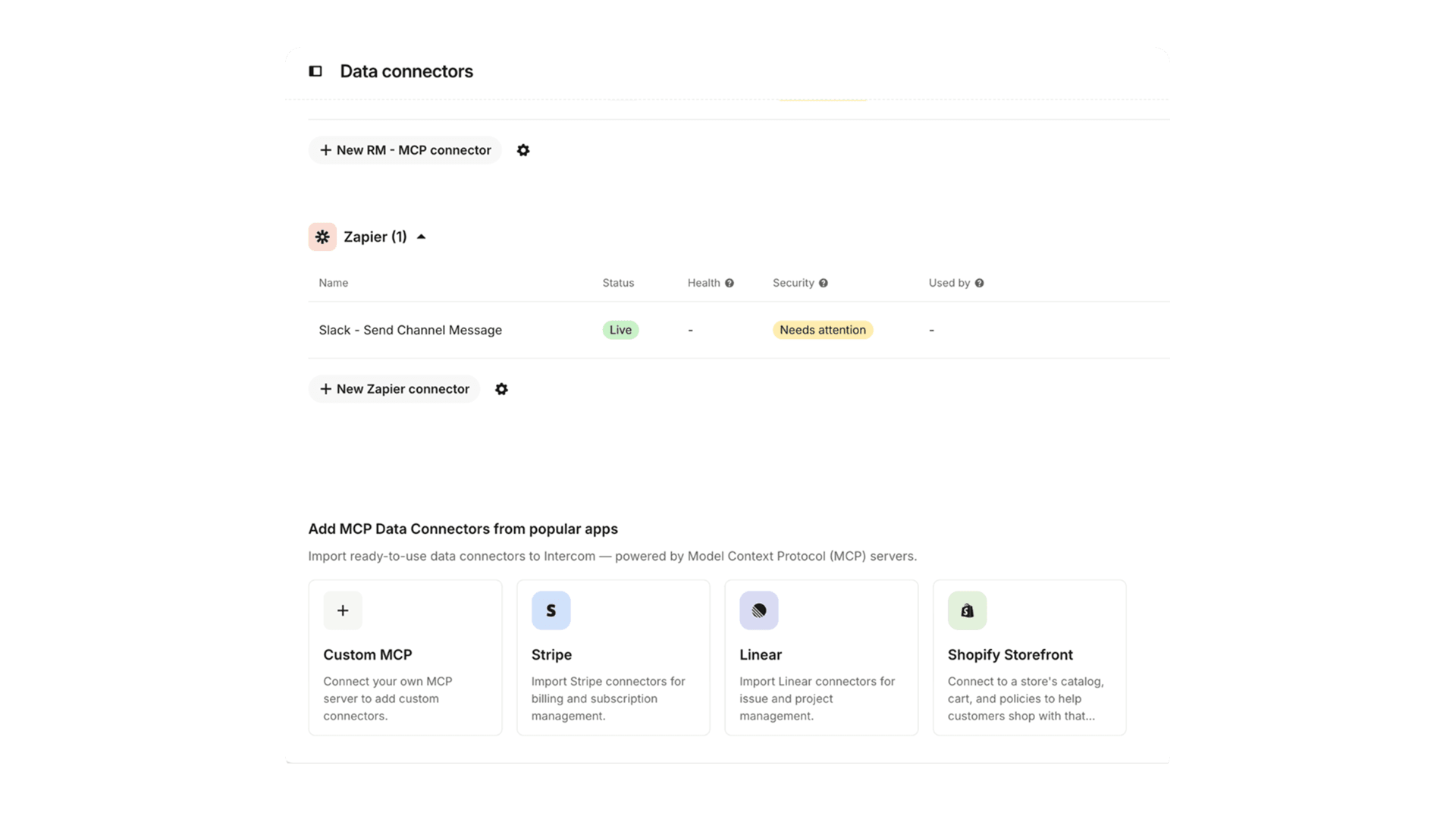The width and height of the screenshot is (1456, 819).
Task: Click the Stripe logo icon
Action: pos(551,610)
